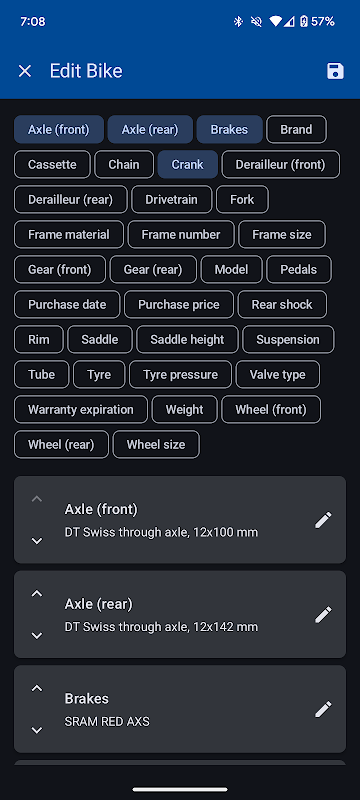Screen dimensions: 360x800
Task: Add the Wheel size attribute
Action: pos(156,444)
